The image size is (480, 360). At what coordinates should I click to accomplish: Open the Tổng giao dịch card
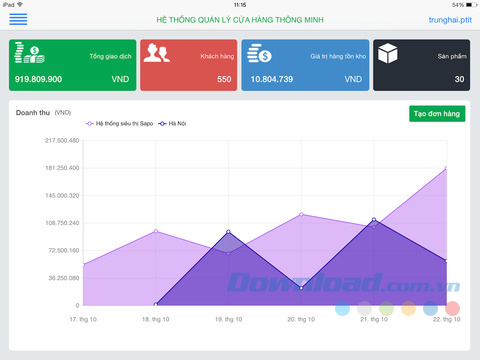tap(73, 65)
